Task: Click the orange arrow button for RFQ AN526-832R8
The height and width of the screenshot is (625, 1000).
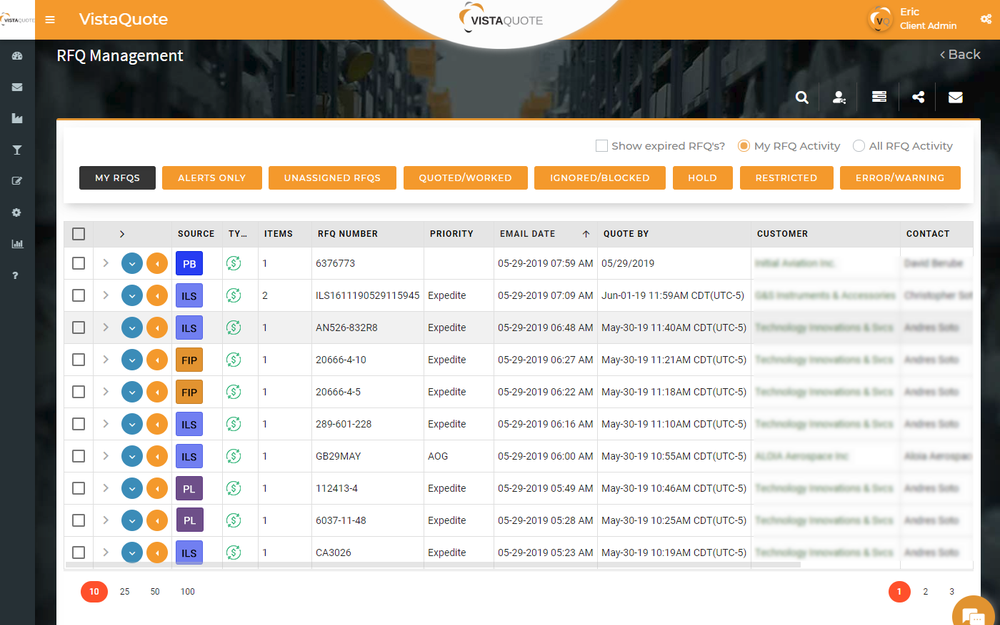Action: click(x=157, y=328)
